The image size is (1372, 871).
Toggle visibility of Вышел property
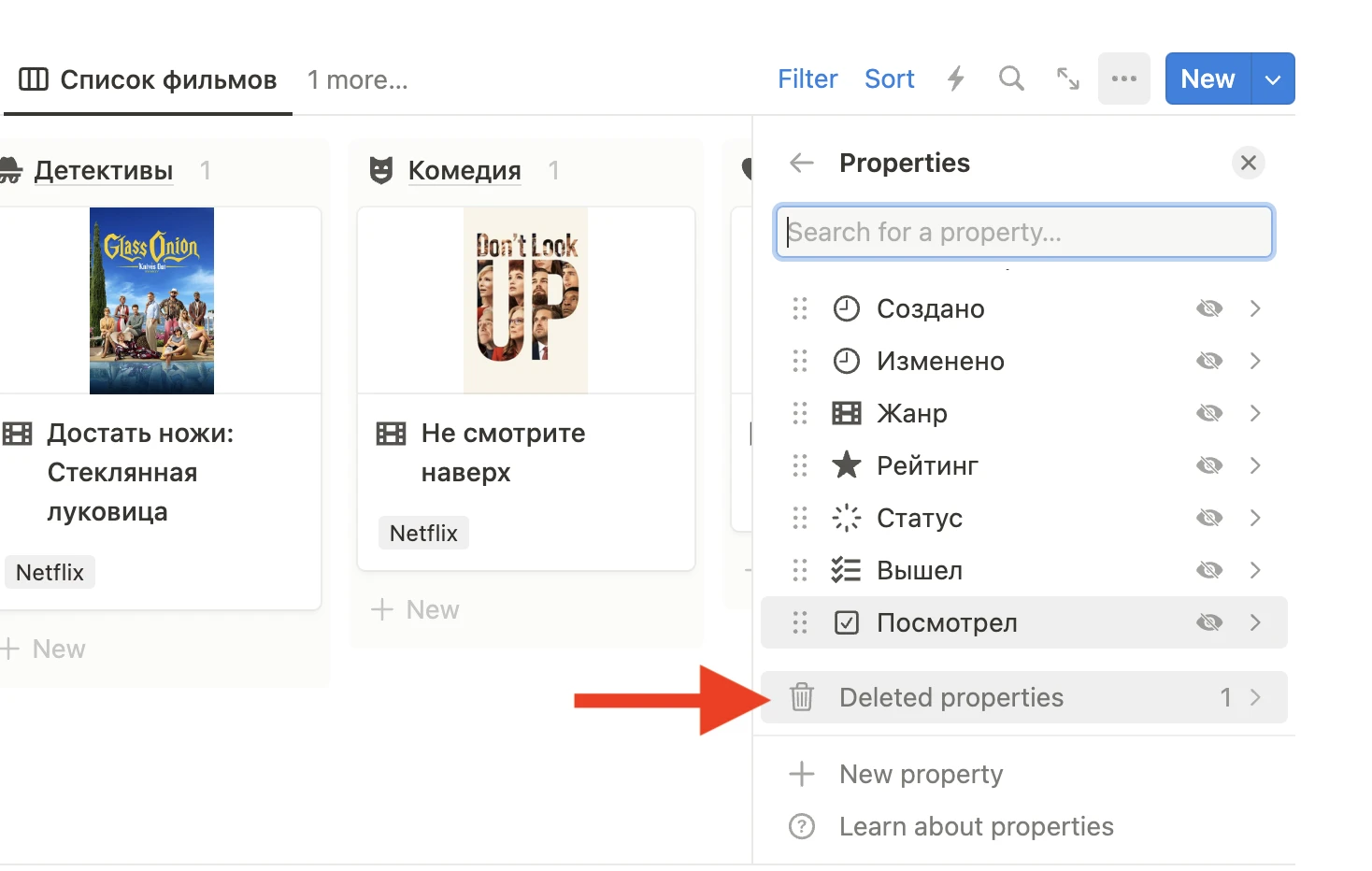tap(1209, 570)
